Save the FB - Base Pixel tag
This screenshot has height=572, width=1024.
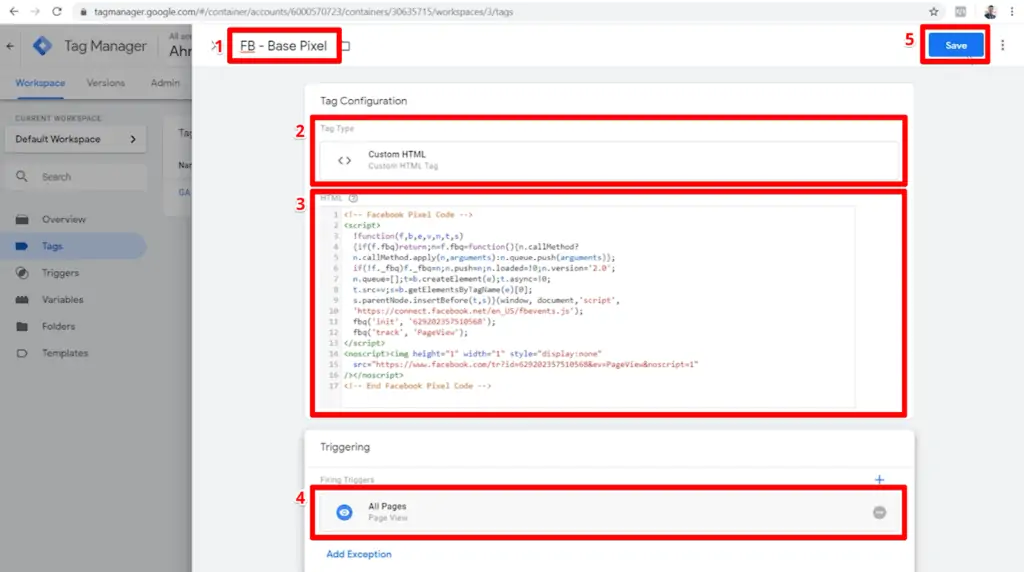[955, 45]
